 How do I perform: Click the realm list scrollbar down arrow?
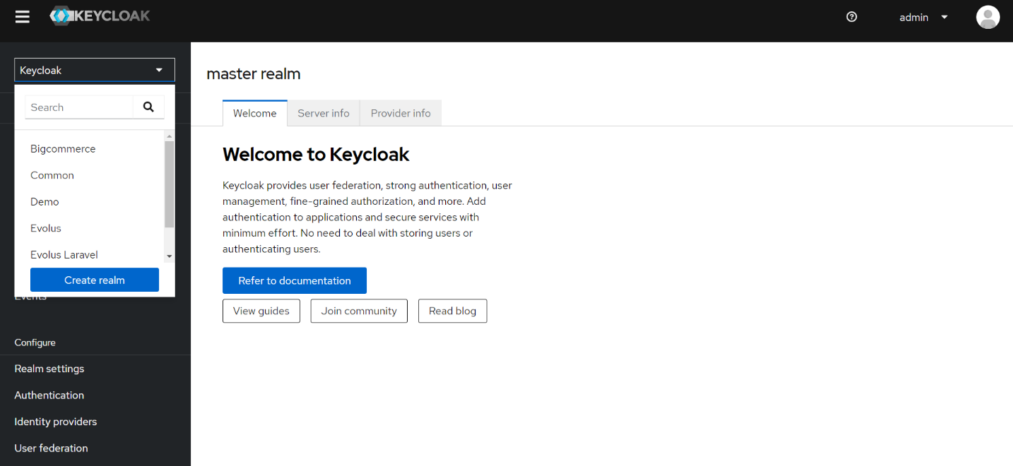[x=169, y=256]
